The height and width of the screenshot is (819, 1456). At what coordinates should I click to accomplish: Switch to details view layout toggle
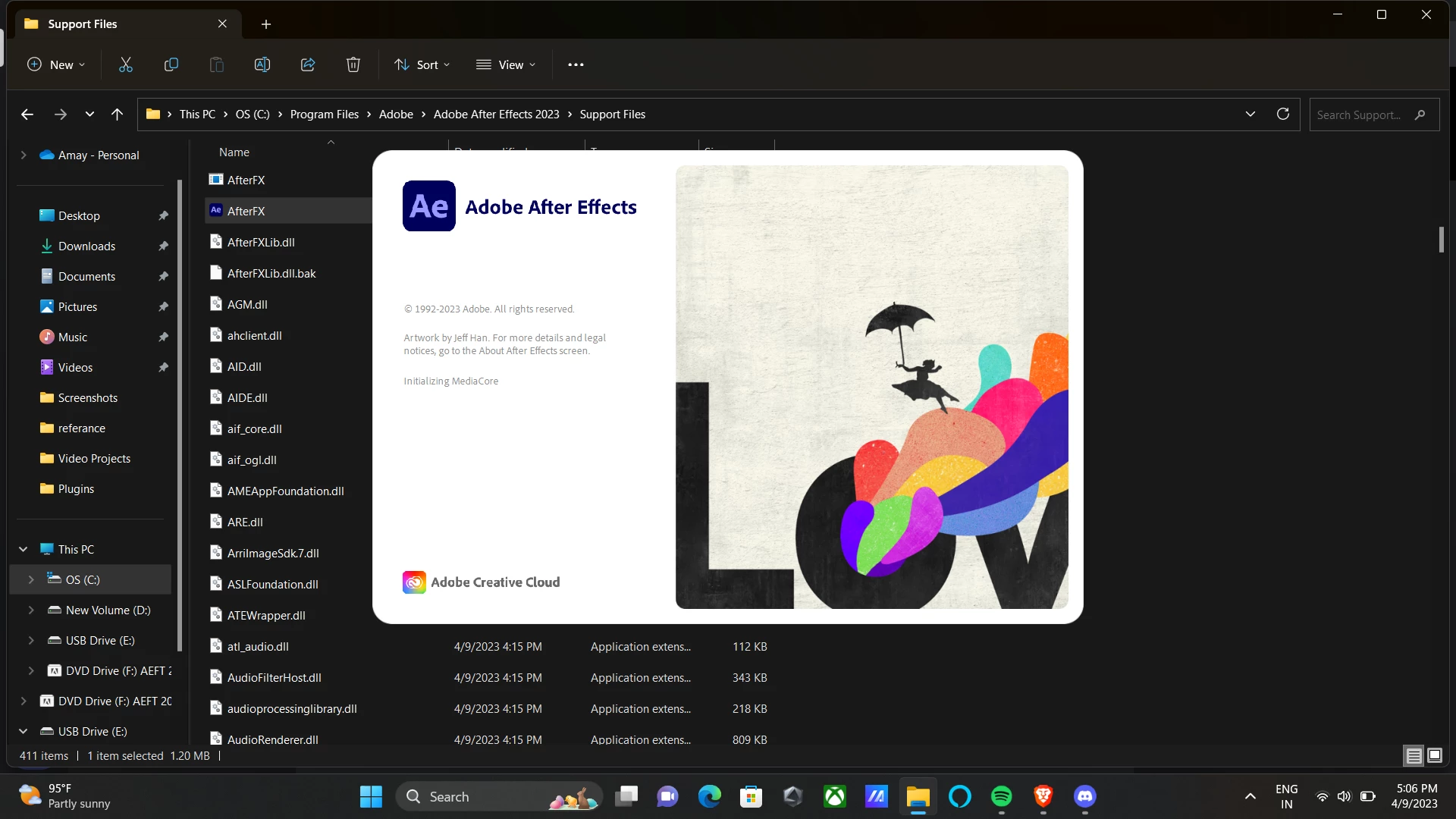[x=1414, y=755]
